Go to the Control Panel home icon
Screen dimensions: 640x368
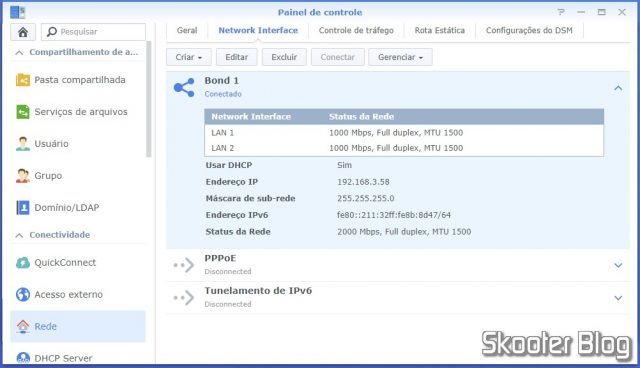pyautogui.click(x=23, y=32)
